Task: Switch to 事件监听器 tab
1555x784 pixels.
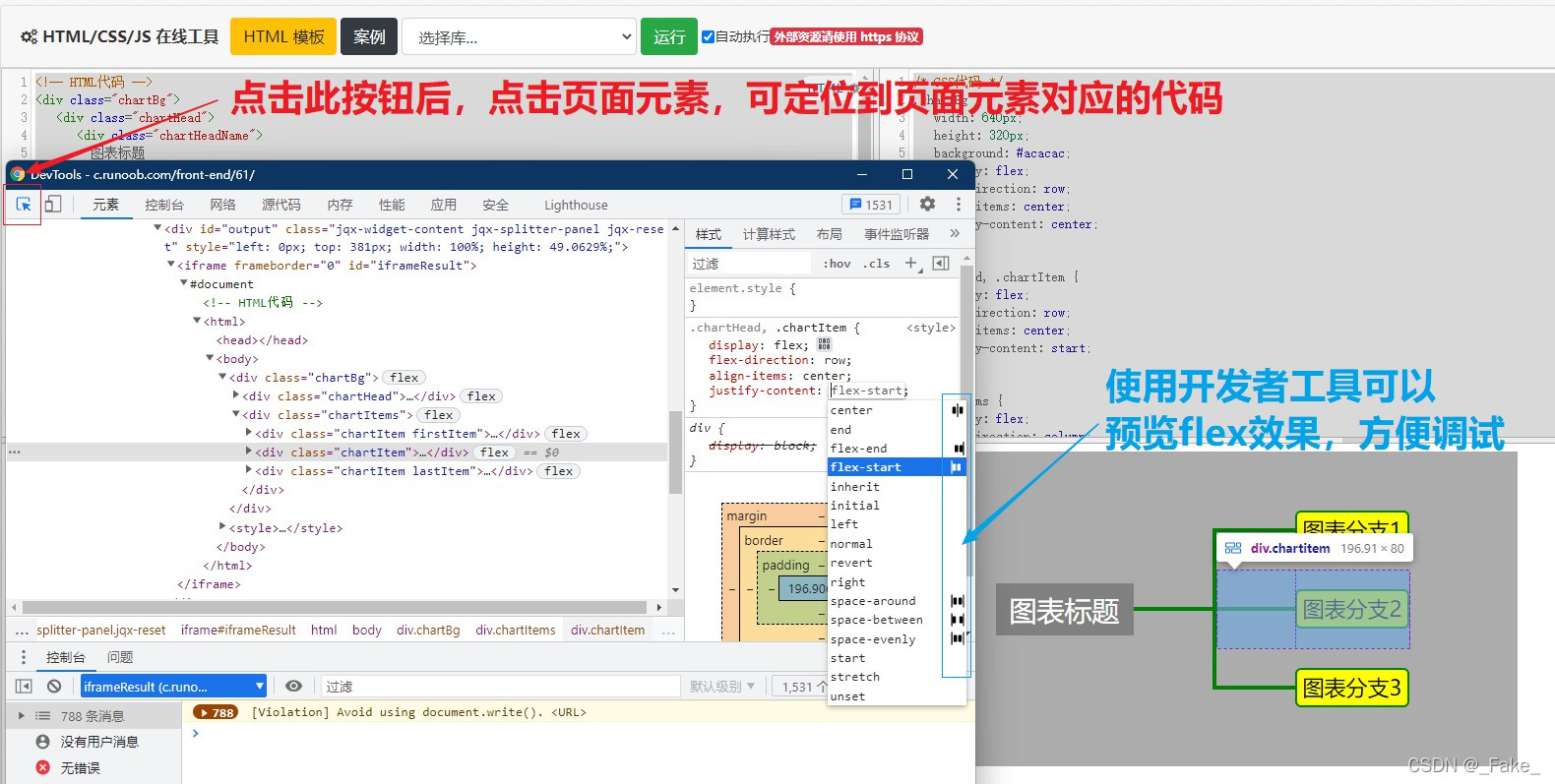Action: click(x=897, y=234)
